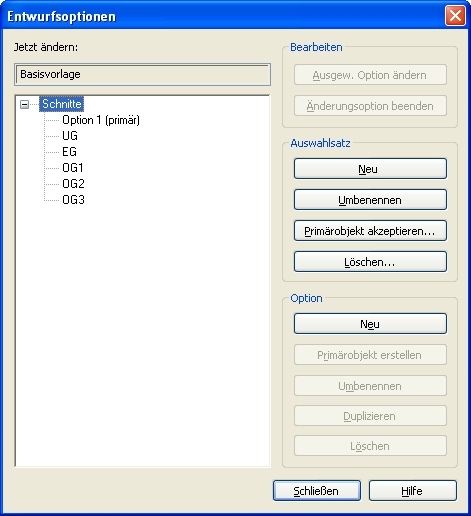Rename option set via Umbenennen

pos(370,200)
